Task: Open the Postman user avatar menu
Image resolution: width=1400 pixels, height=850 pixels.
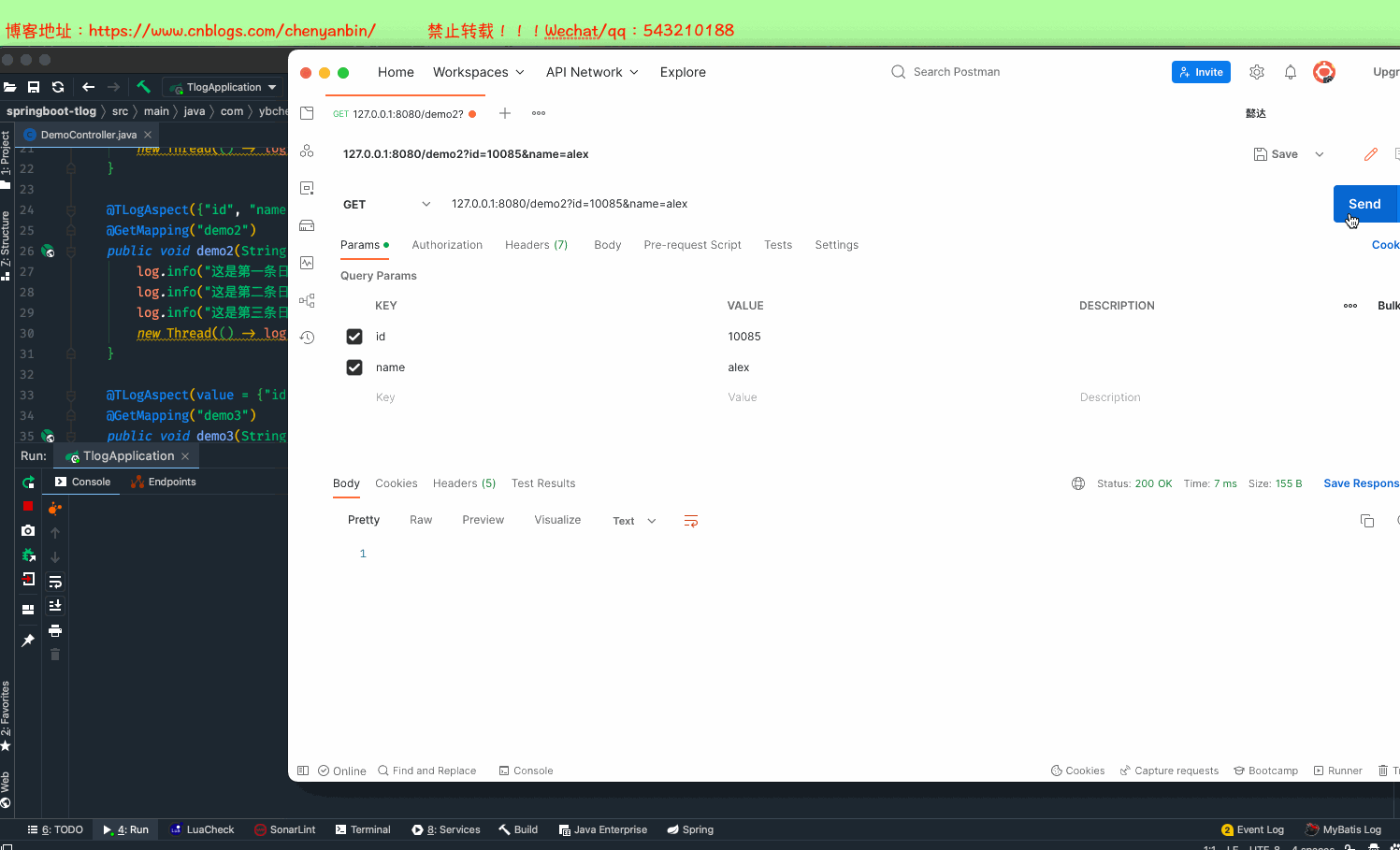Action: click(x=1323, y=72)
